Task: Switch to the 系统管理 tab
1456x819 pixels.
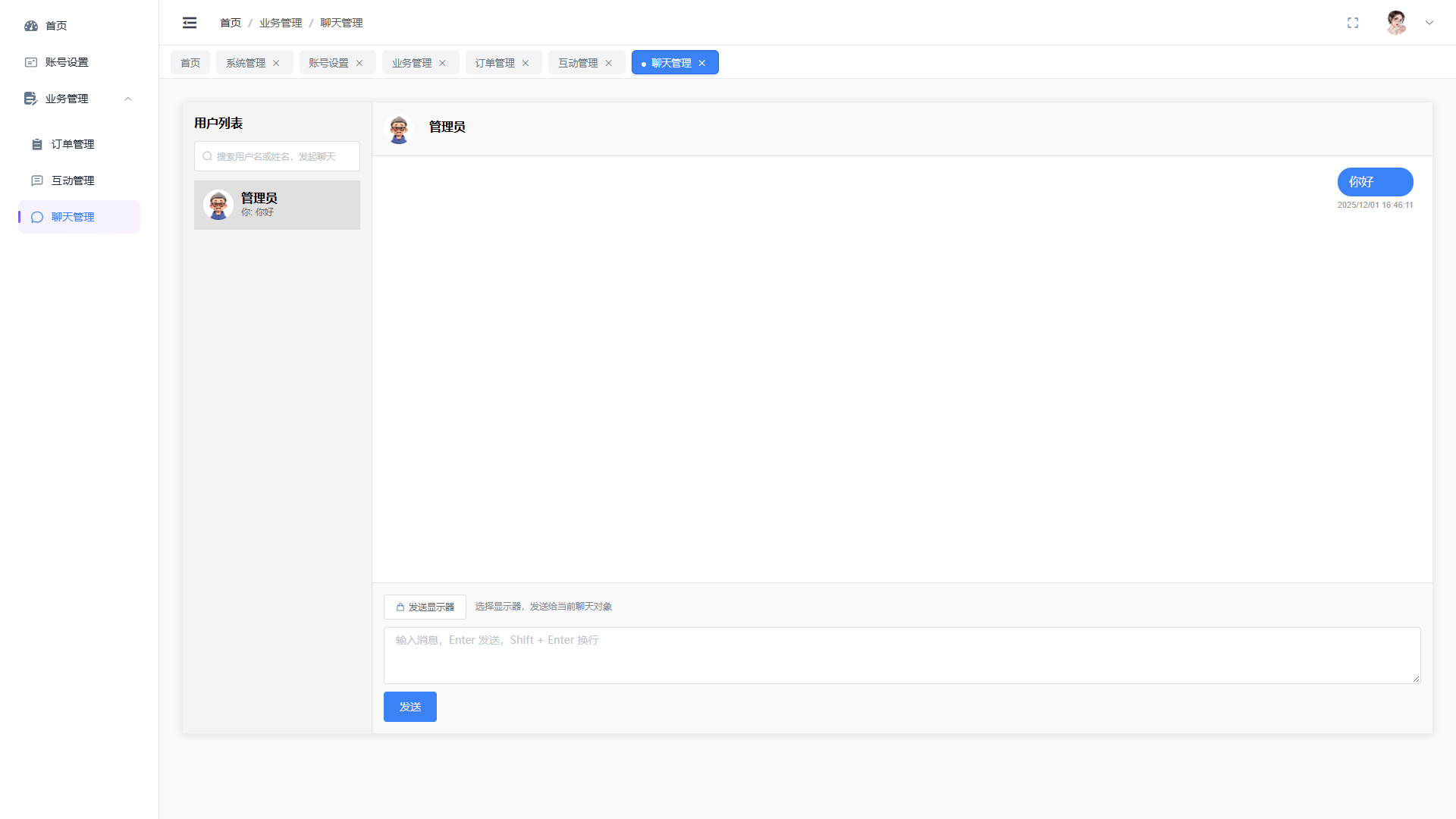Action: 246,63
